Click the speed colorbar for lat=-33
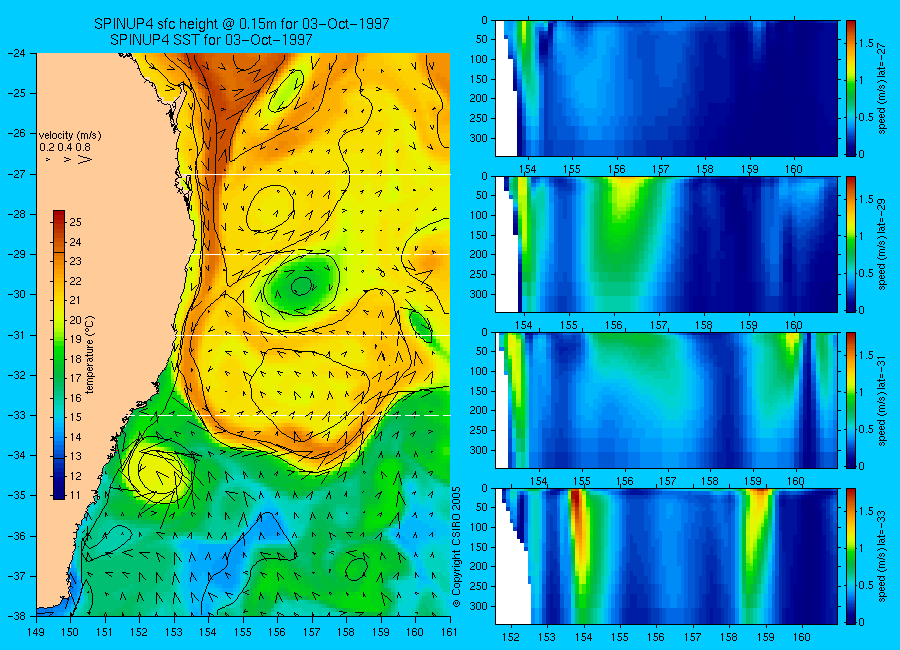Screen dimensions: 900x650 tap(850, 556)
